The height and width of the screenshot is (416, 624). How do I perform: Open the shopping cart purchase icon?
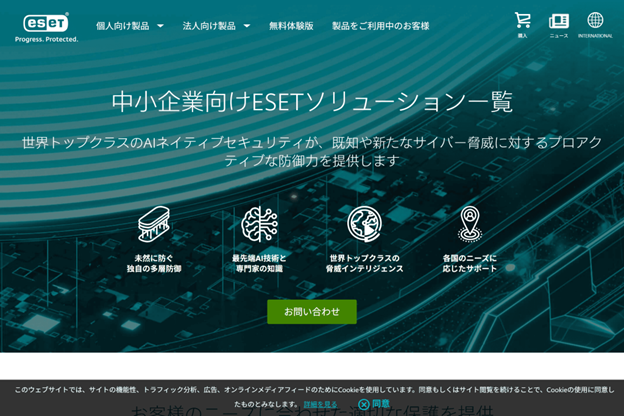pos(523,20)
